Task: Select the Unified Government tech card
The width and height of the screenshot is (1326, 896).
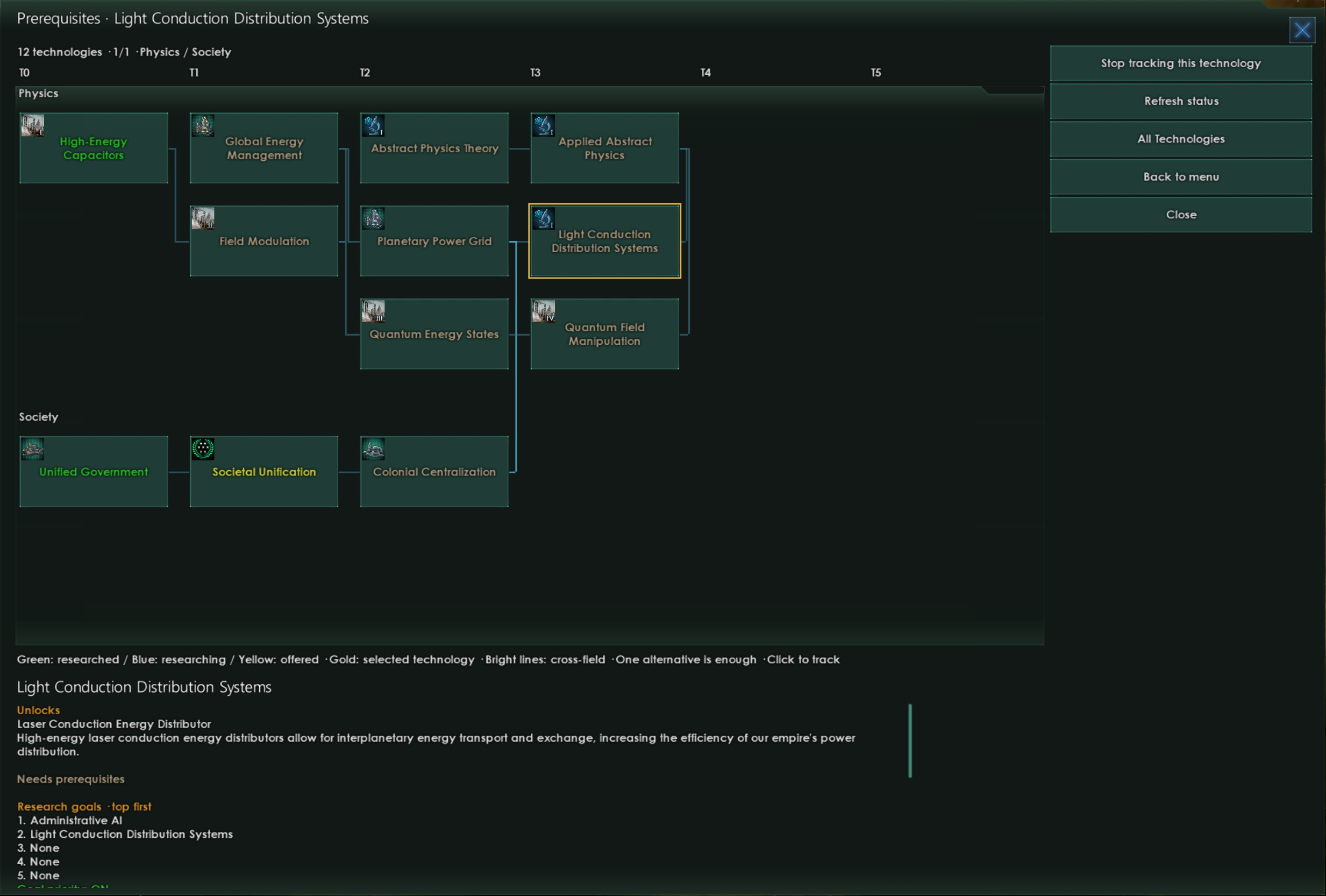Action: (94, 472)
